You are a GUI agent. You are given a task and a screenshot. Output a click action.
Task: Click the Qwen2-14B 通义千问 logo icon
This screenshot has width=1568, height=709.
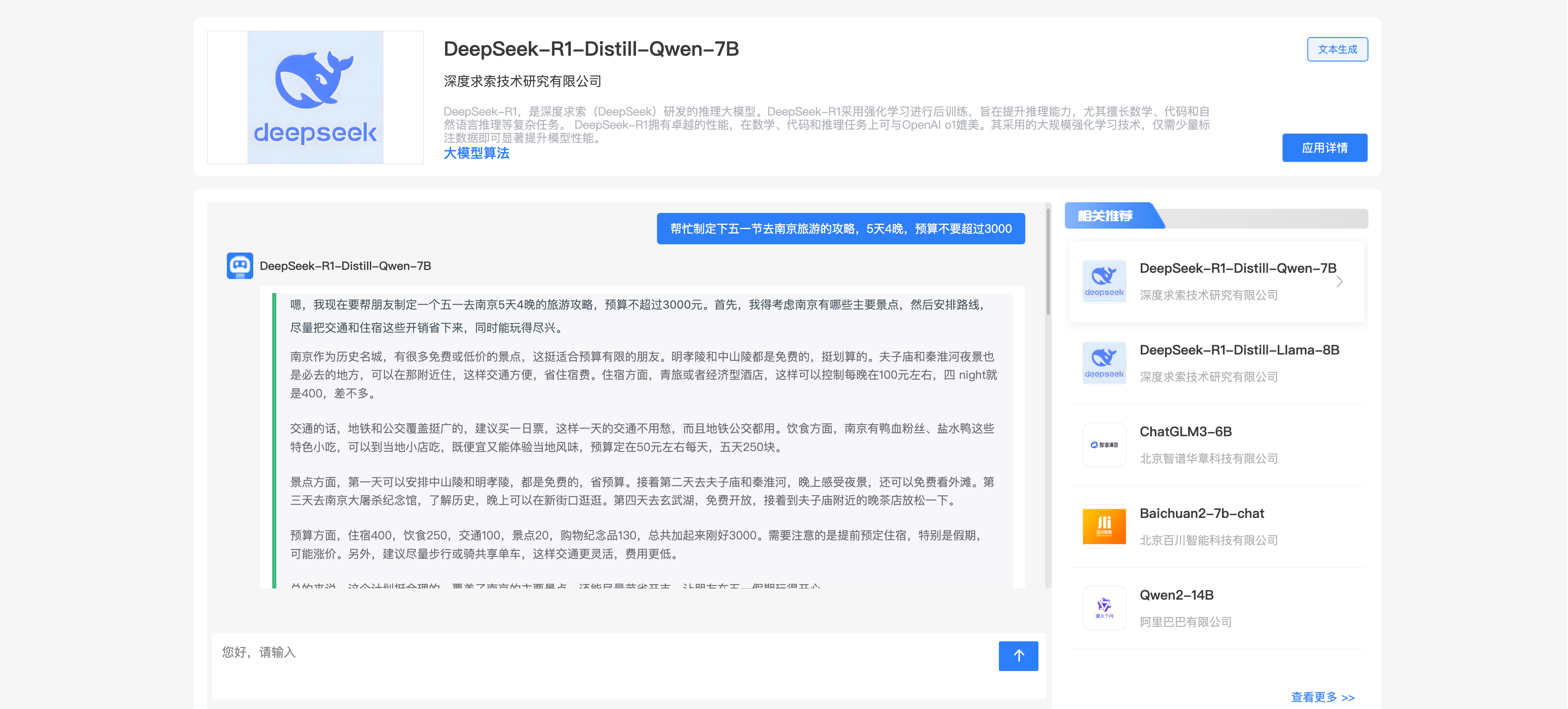[x=1104, y=608]
